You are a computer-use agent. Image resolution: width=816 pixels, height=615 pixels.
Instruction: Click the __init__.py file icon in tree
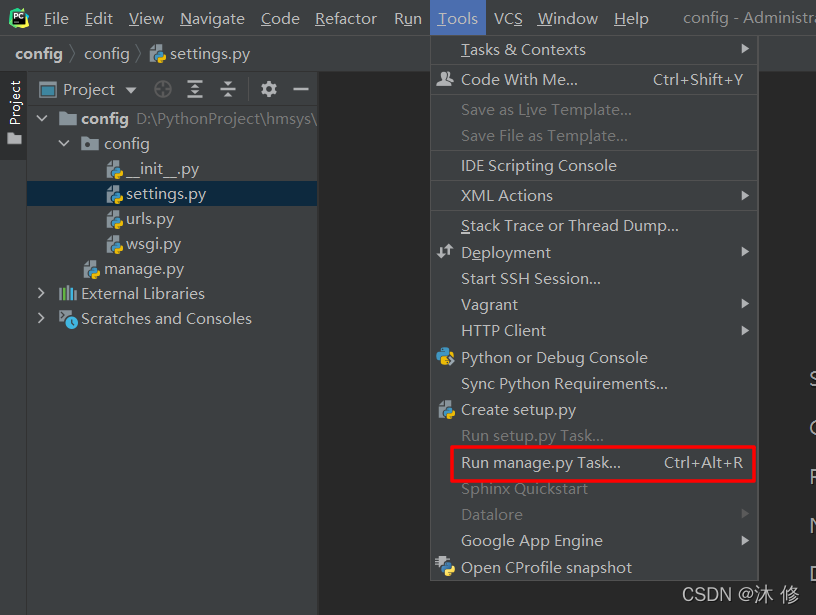[114, 170]
